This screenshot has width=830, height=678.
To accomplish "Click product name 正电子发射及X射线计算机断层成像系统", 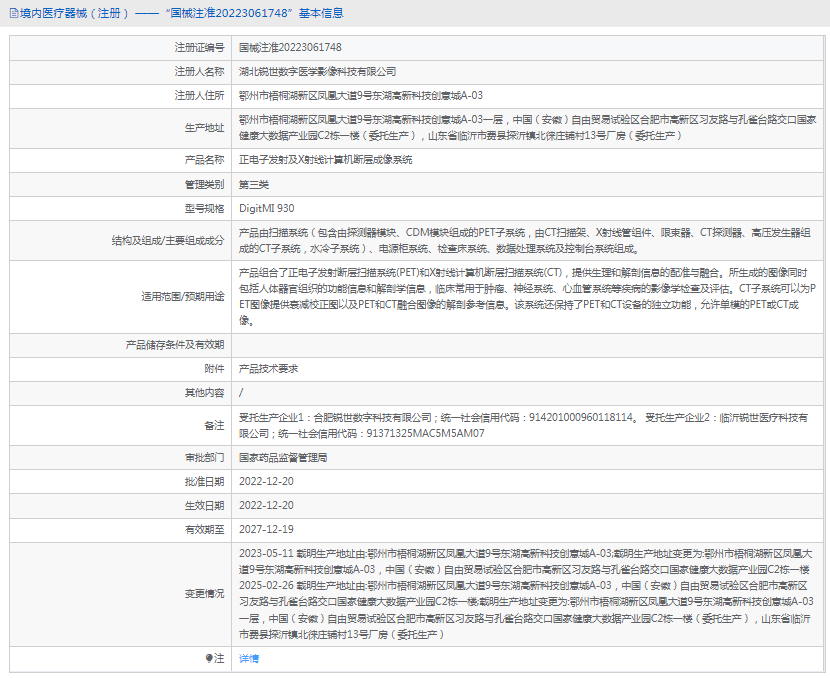I will [325, 160].
